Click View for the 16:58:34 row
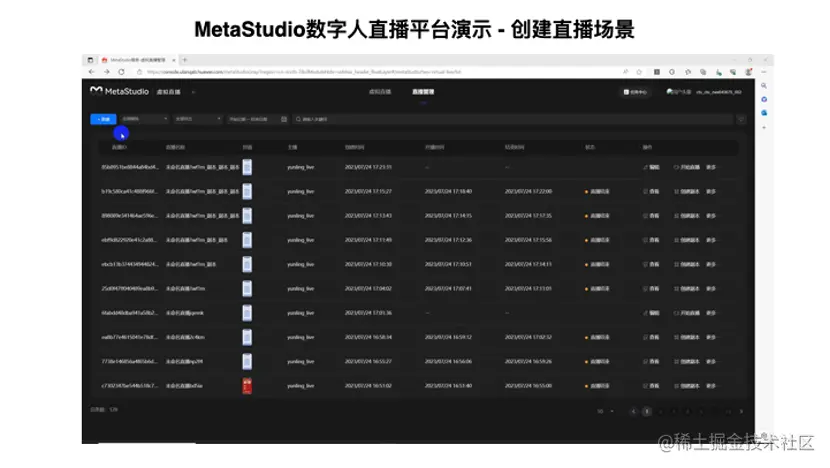 [x=652, y=337]
